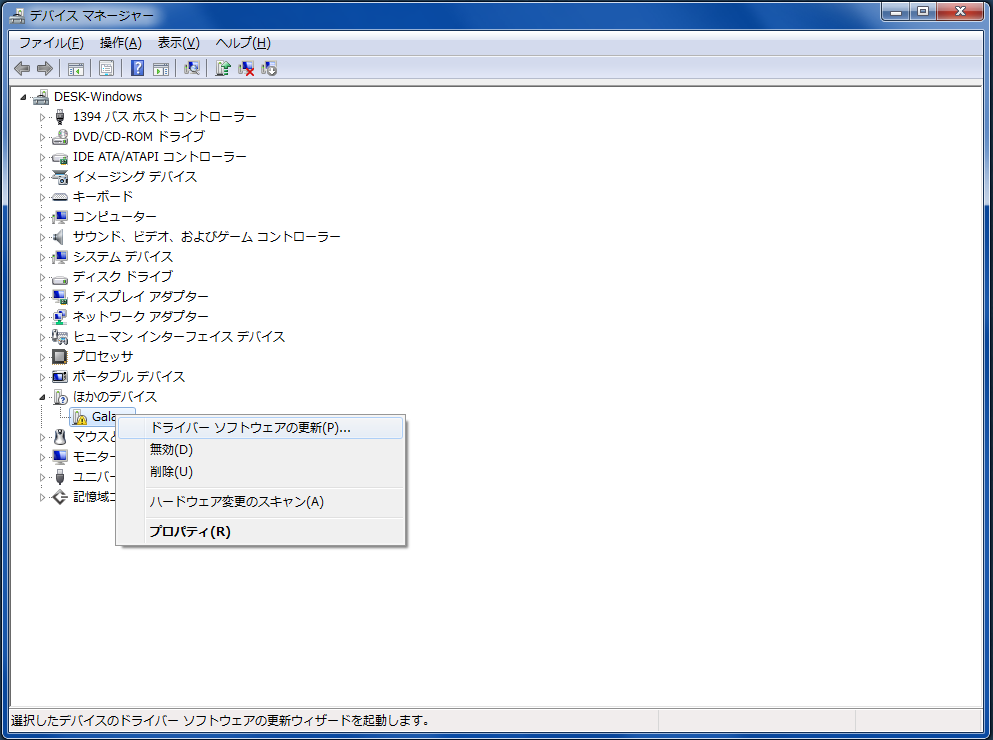Click the Forward arrow toolbar button
Viewport: 993px width, 740px height.
pyautogui.click(x=45, y=68)
